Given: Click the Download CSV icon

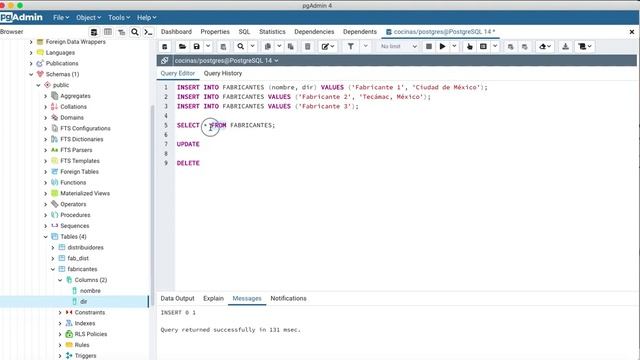Looking at the screenshot, I should pyautogui.click(x=565, y=47).
